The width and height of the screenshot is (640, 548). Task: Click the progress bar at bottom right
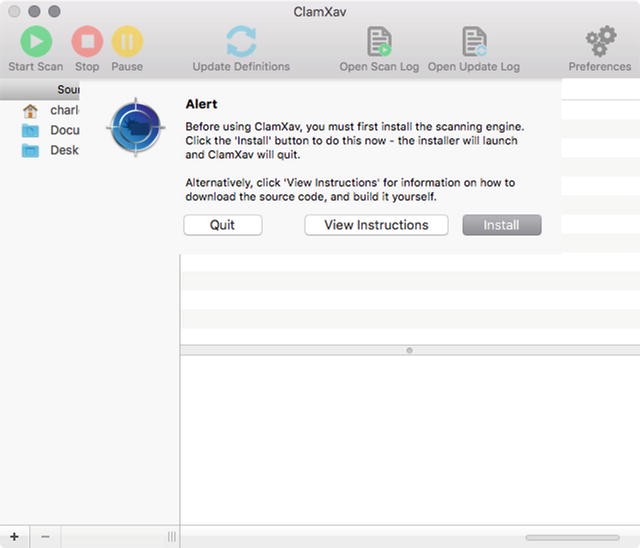click(x=572, y=537)
